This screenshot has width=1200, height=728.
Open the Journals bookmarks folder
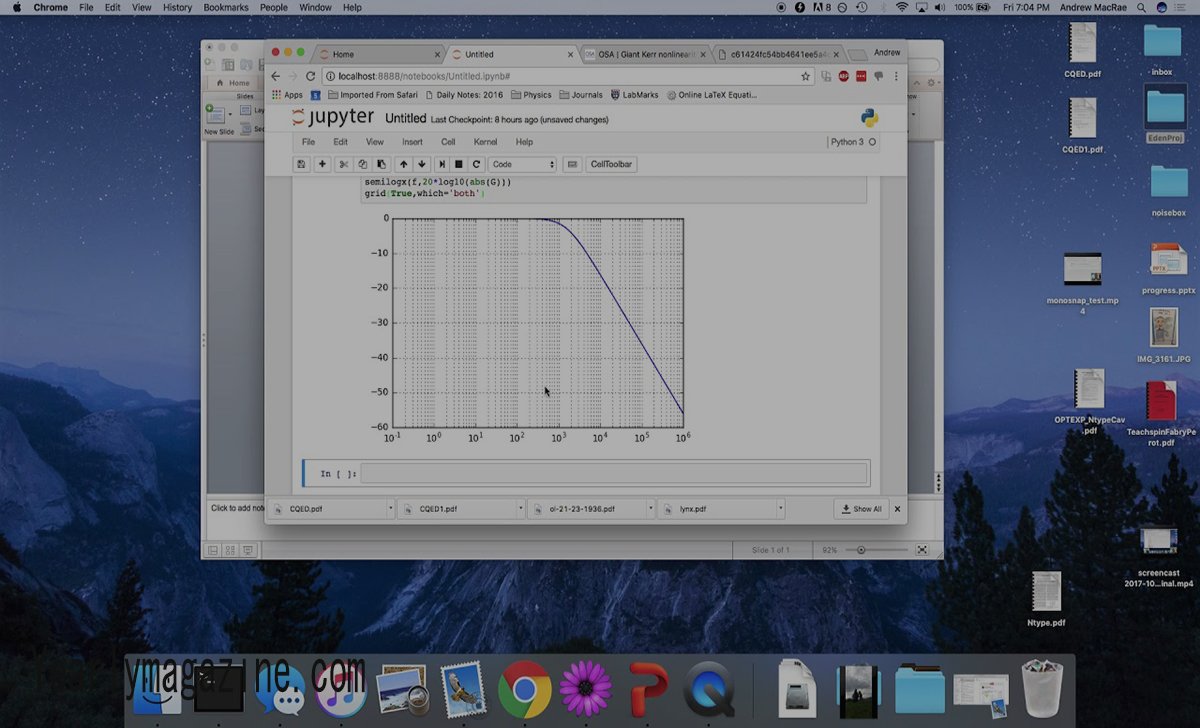click(x=581, y=95)
